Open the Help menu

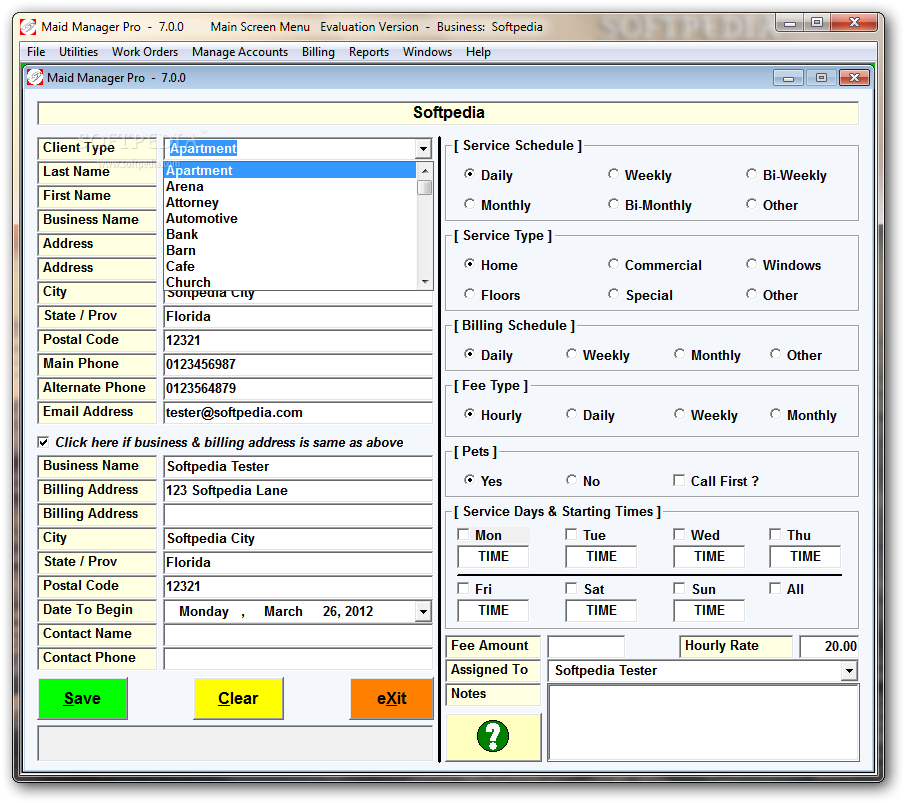click(x=478, y=52)
